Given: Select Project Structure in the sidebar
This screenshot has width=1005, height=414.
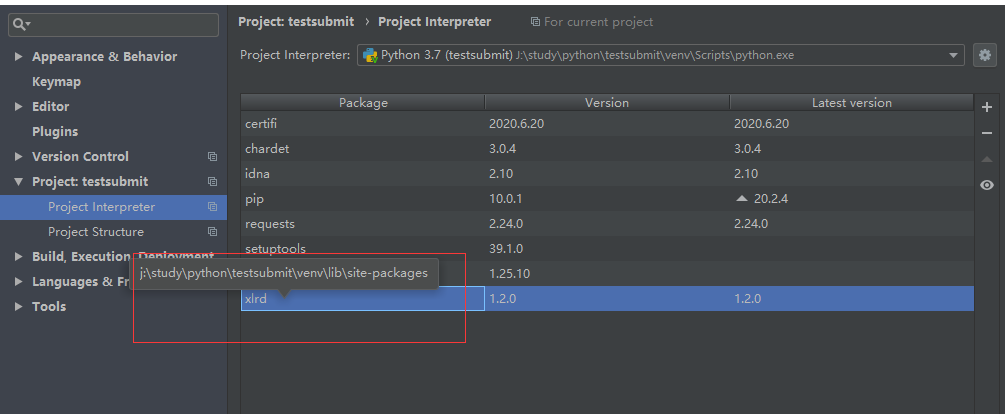Looking at the screenshot, I should [x=96, y=232].
